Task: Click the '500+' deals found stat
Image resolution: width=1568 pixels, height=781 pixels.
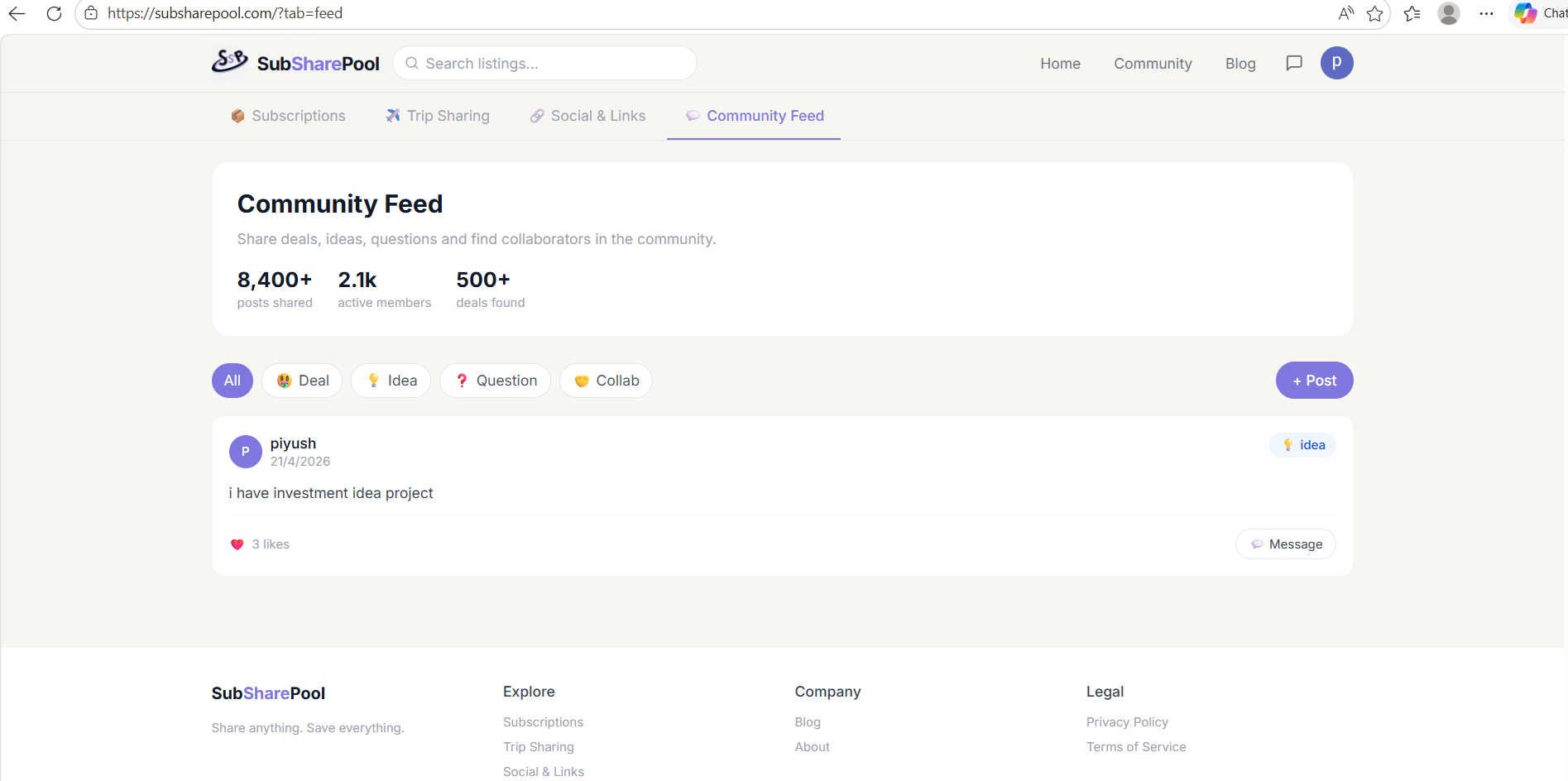Action: coord(483,280)
